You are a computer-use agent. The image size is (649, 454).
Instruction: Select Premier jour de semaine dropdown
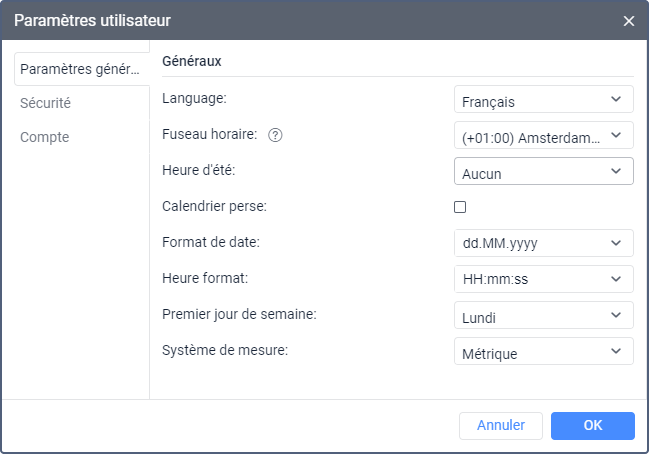tap(543, 316)
